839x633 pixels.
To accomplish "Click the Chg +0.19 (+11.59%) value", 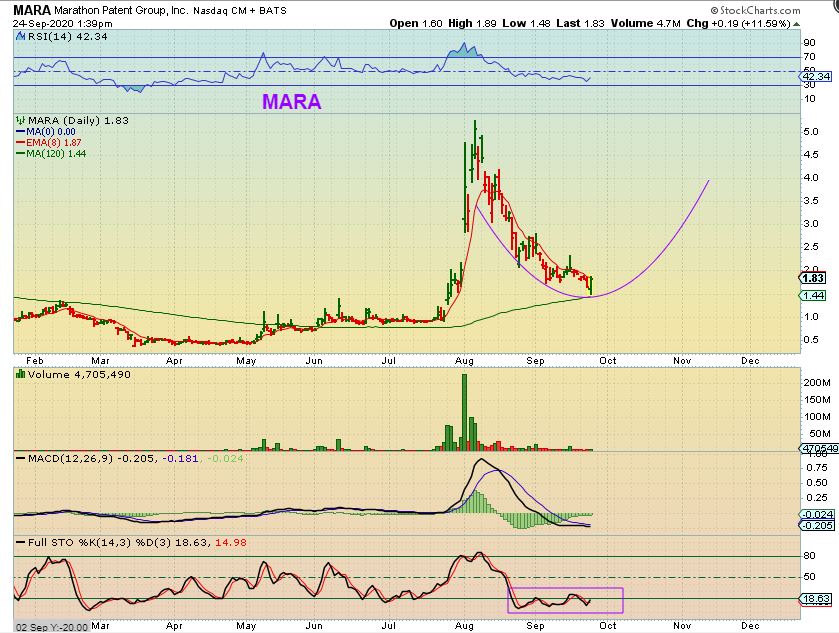I will point(738,24).
